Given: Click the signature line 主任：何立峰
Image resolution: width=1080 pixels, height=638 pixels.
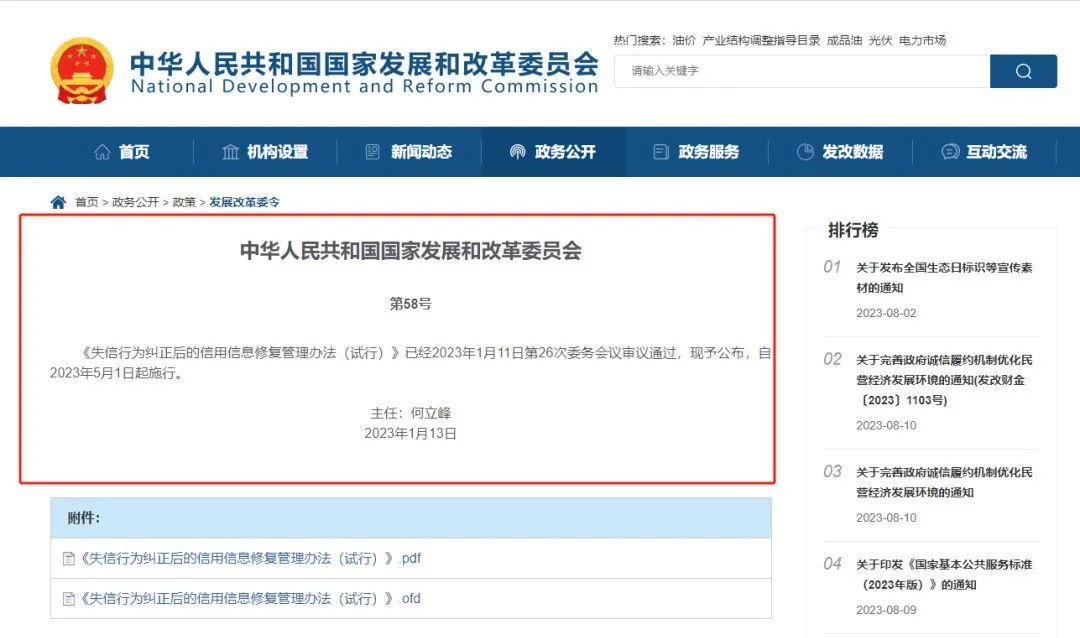Looking at the screenshot, I should point(411,413).
